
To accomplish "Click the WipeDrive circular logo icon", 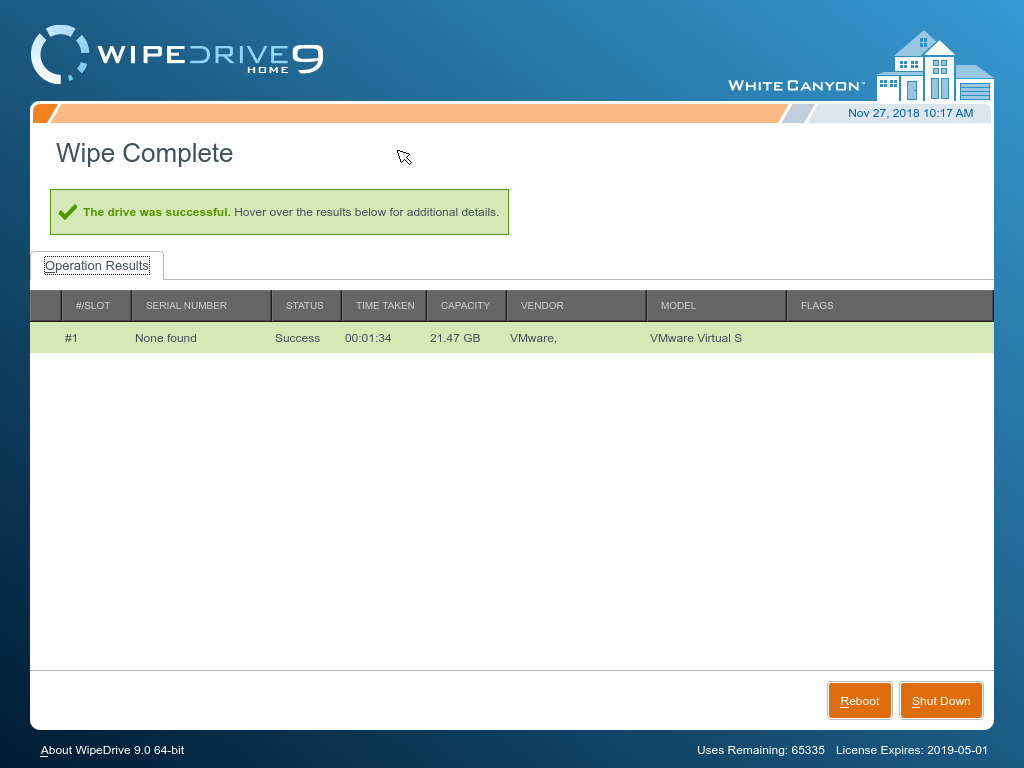I will tap(59, 55).
